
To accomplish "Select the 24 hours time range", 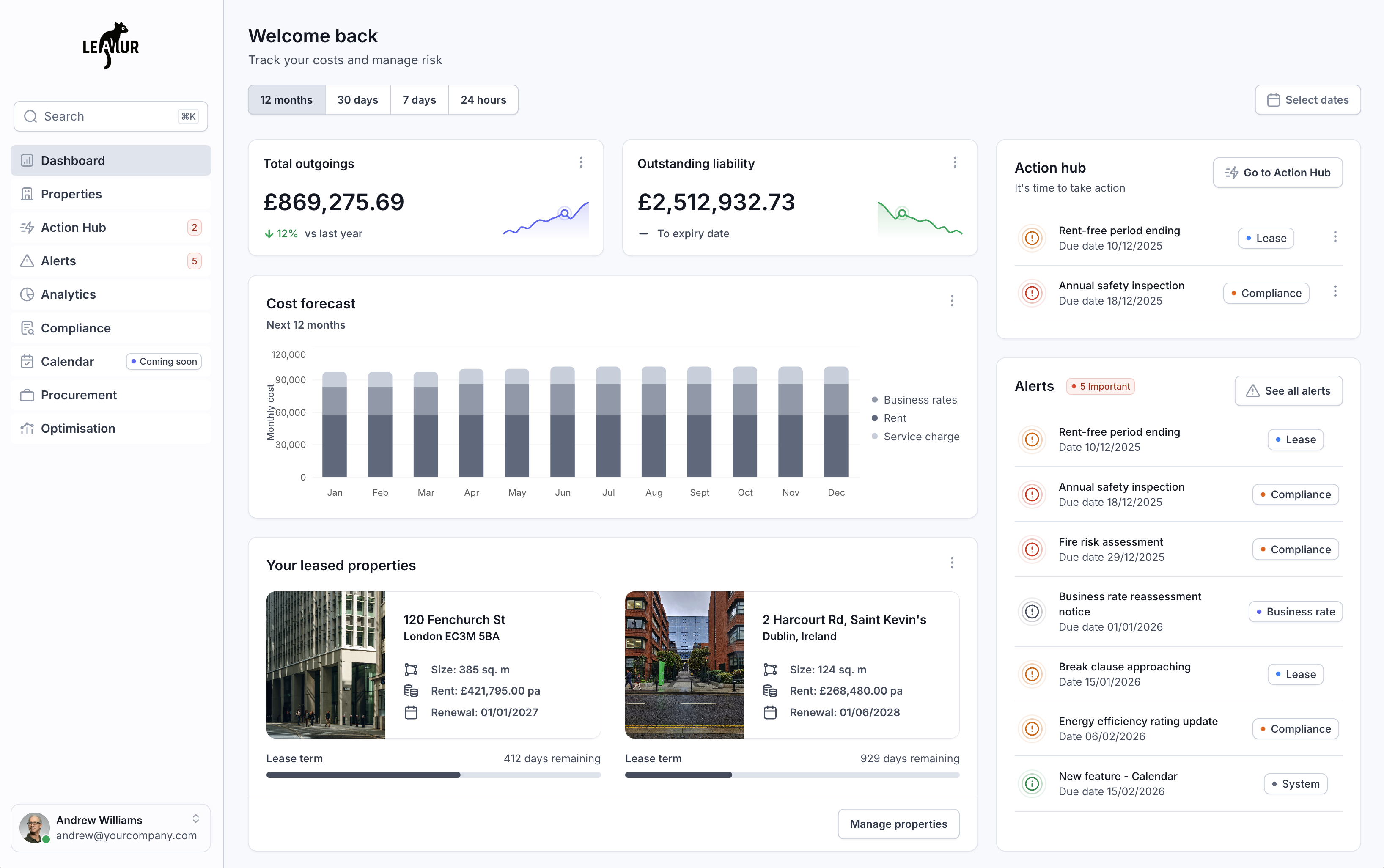I will [x=483, y=99].
